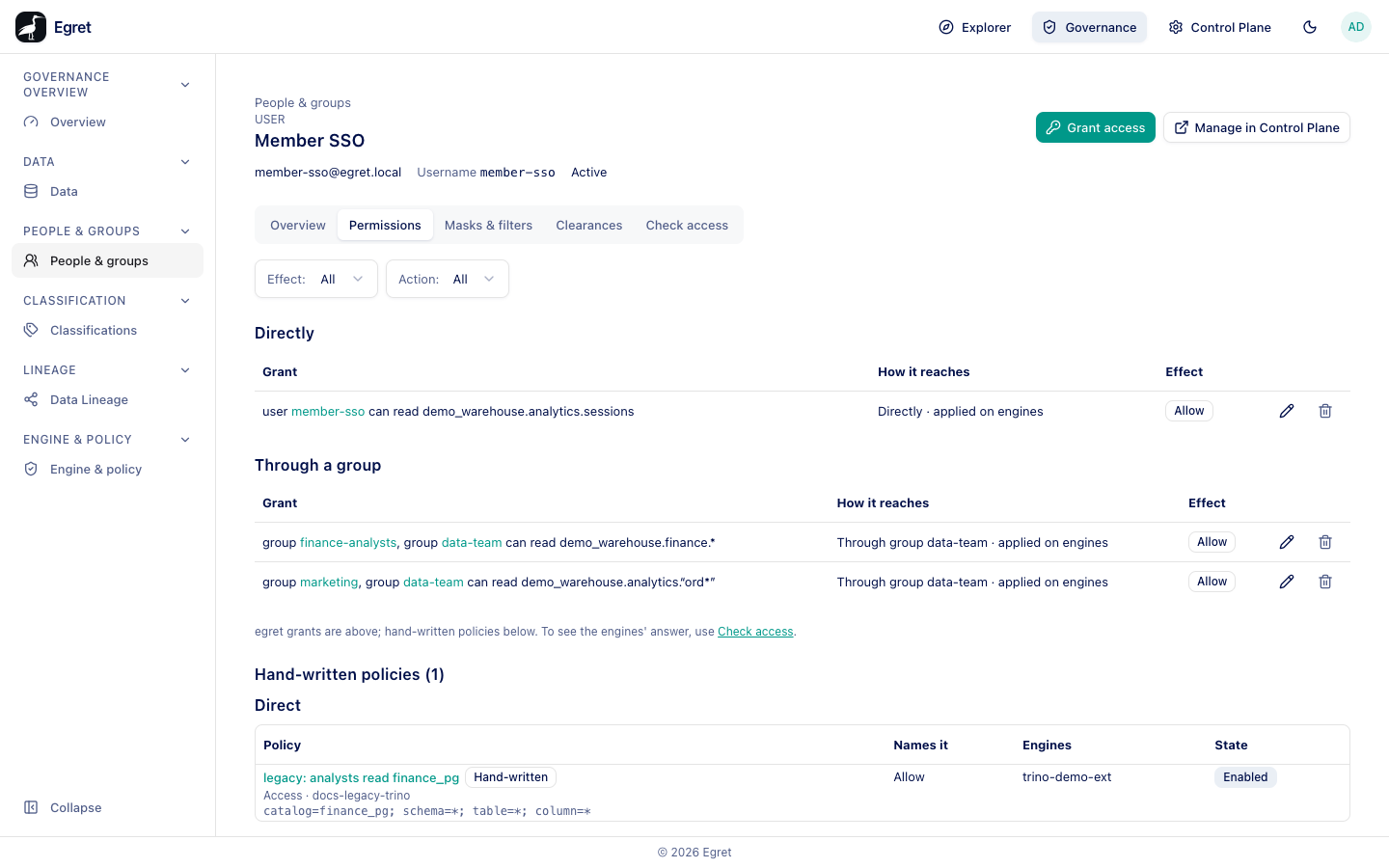The height and width of the screenshot is (868, 1389).
Task: Open the AD user avatar menu
Action: [1356, 27]
